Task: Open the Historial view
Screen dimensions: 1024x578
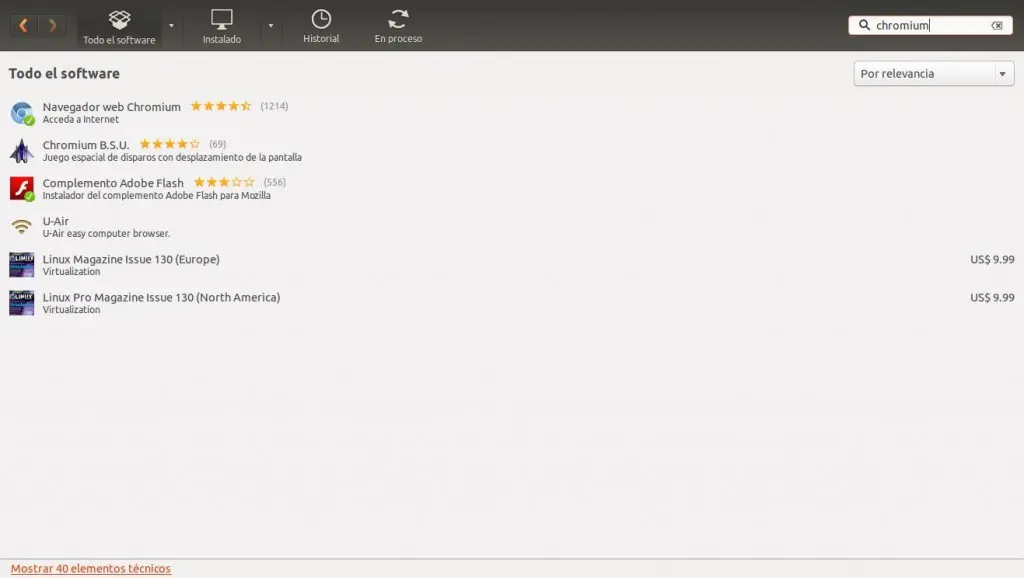Action: click(321, 27)
